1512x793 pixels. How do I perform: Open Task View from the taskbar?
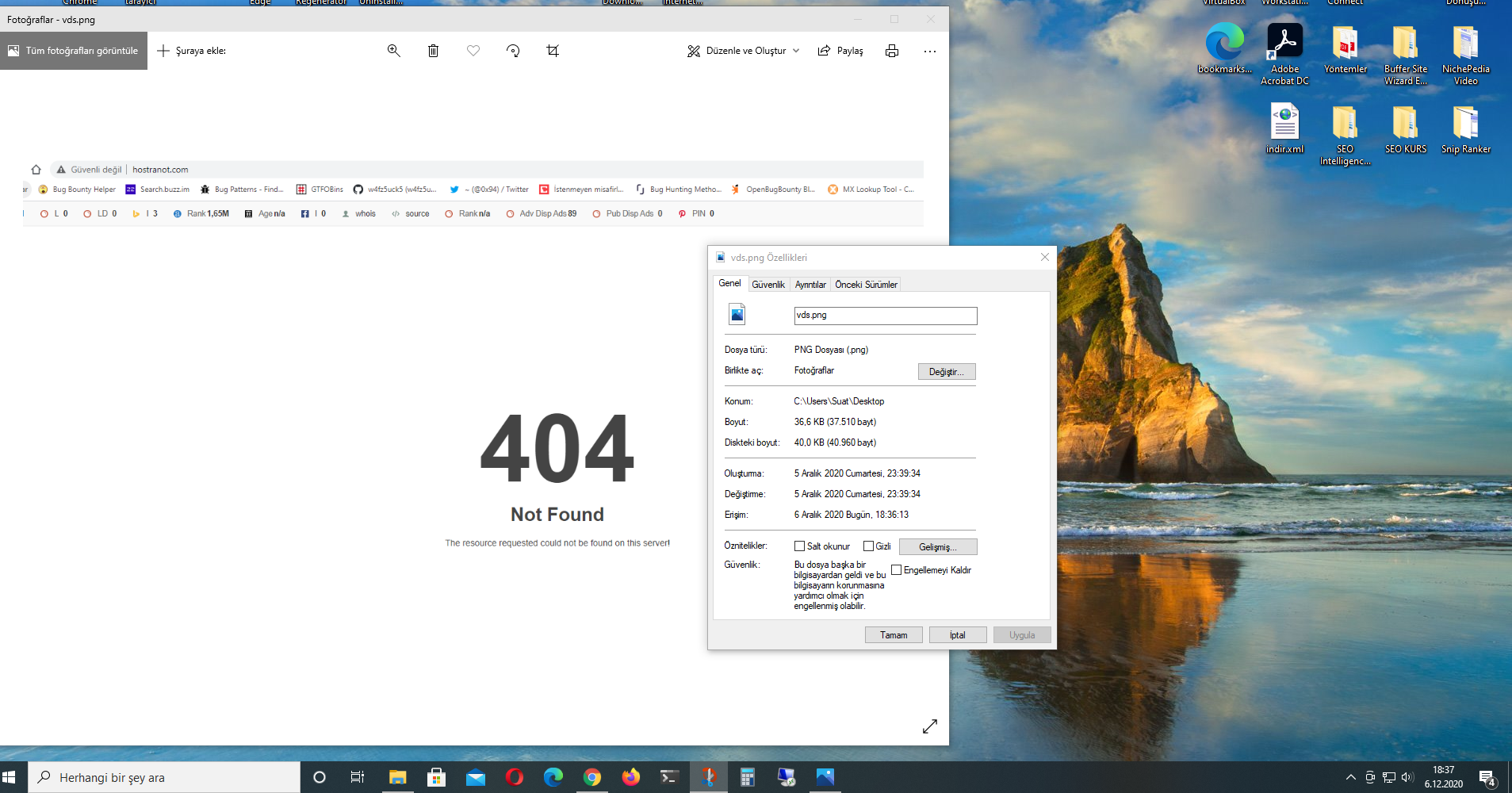pyautogui.click(x=358, y=777)
